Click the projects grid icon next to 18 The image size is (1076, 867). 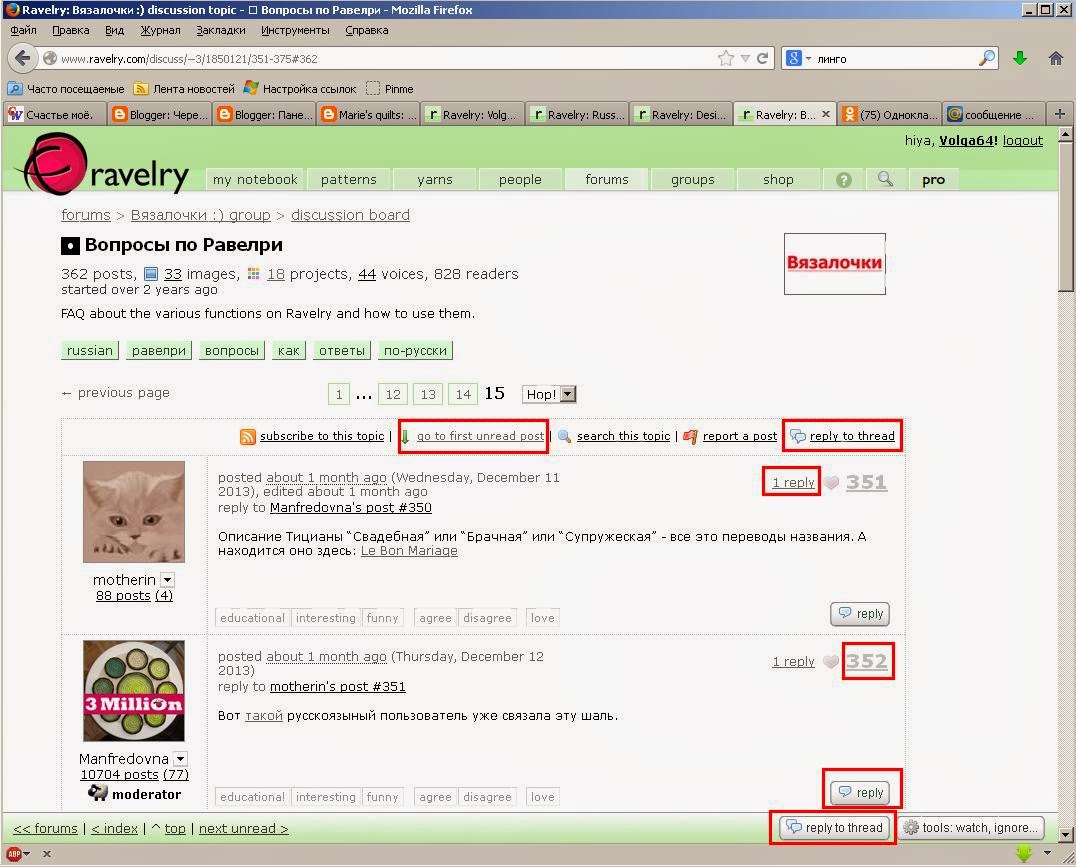coord(253,274)
